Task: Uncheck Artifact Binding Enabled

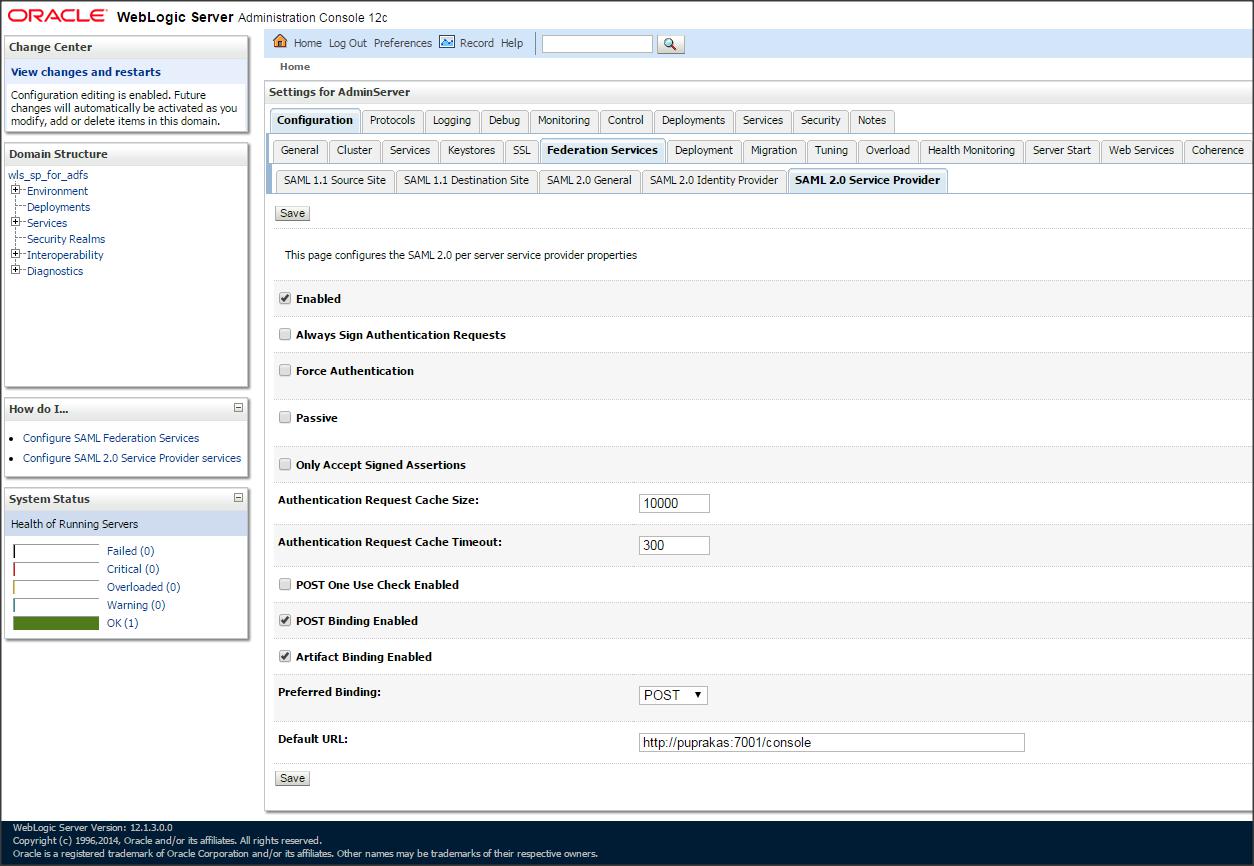Action: (285, 656)
